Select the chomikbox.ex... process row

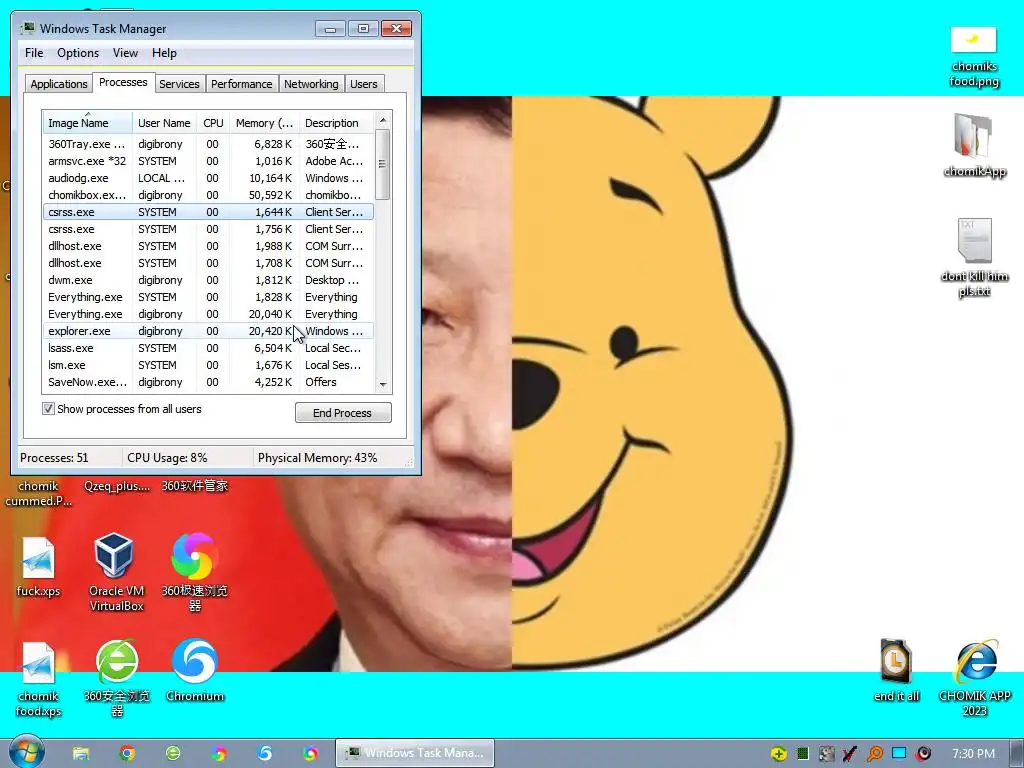pos(208,195)
